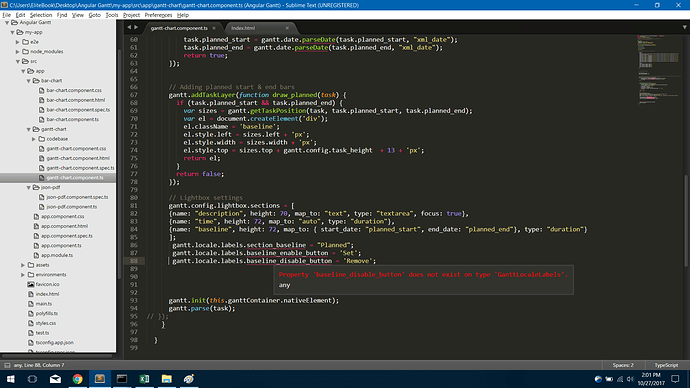Open the View menu
Viewport: 690px width, 388px height.
coord(77,15)
